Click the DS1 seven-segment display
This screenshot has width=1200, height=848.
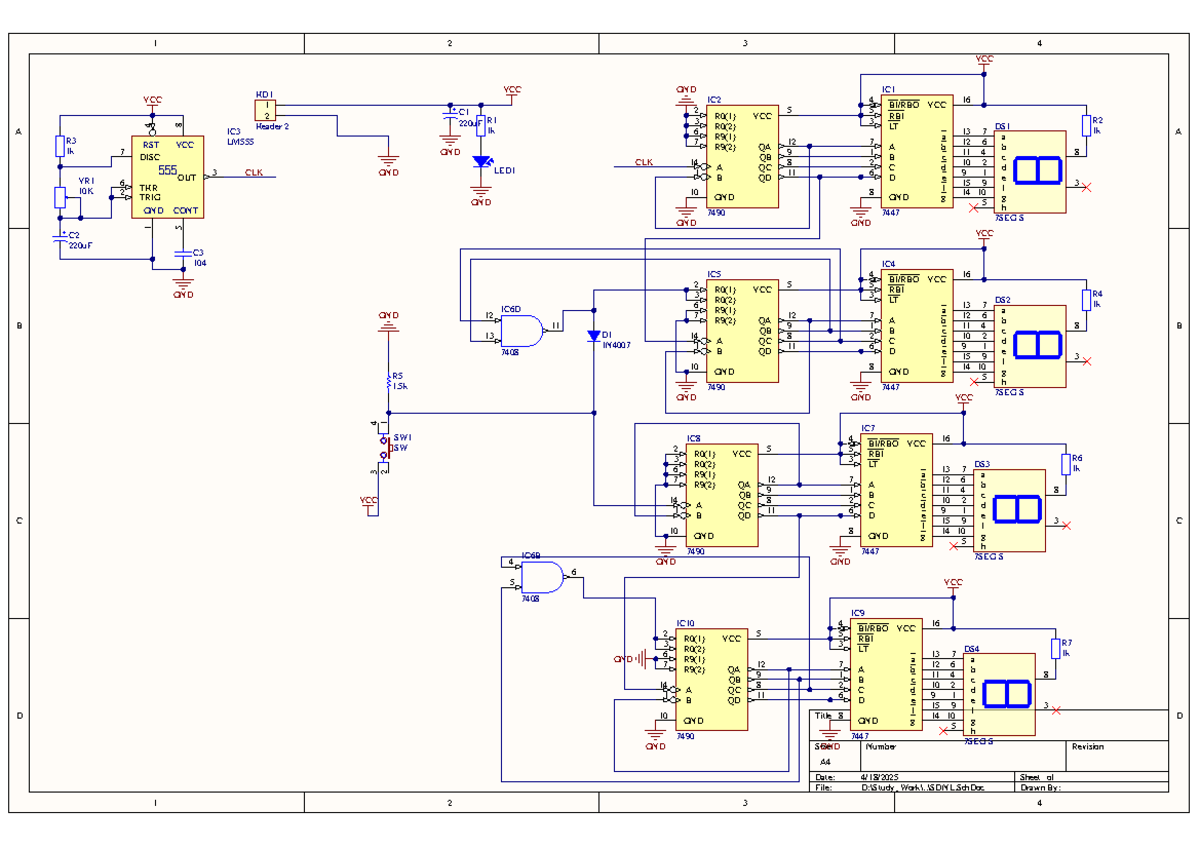tap(1030, 171)
